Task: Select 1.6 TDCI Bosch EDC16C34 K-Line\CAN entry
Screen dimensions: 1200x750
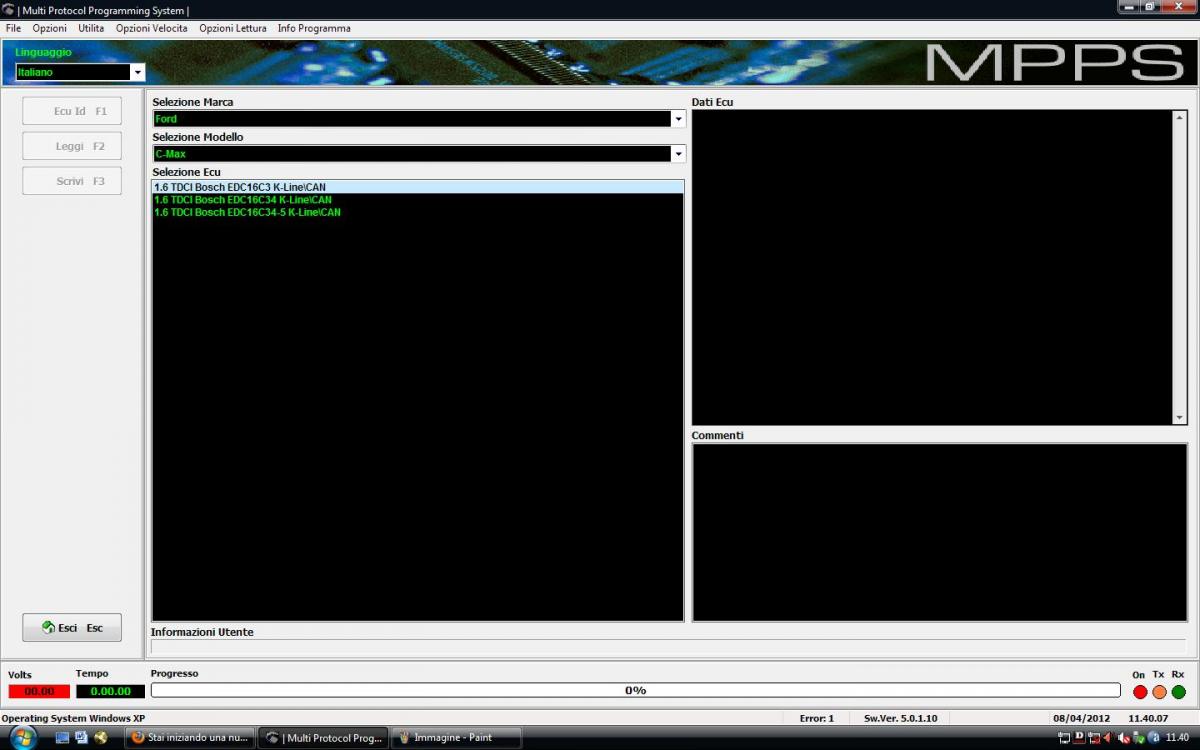Action: pyautogui.click(x=418, y=200)
